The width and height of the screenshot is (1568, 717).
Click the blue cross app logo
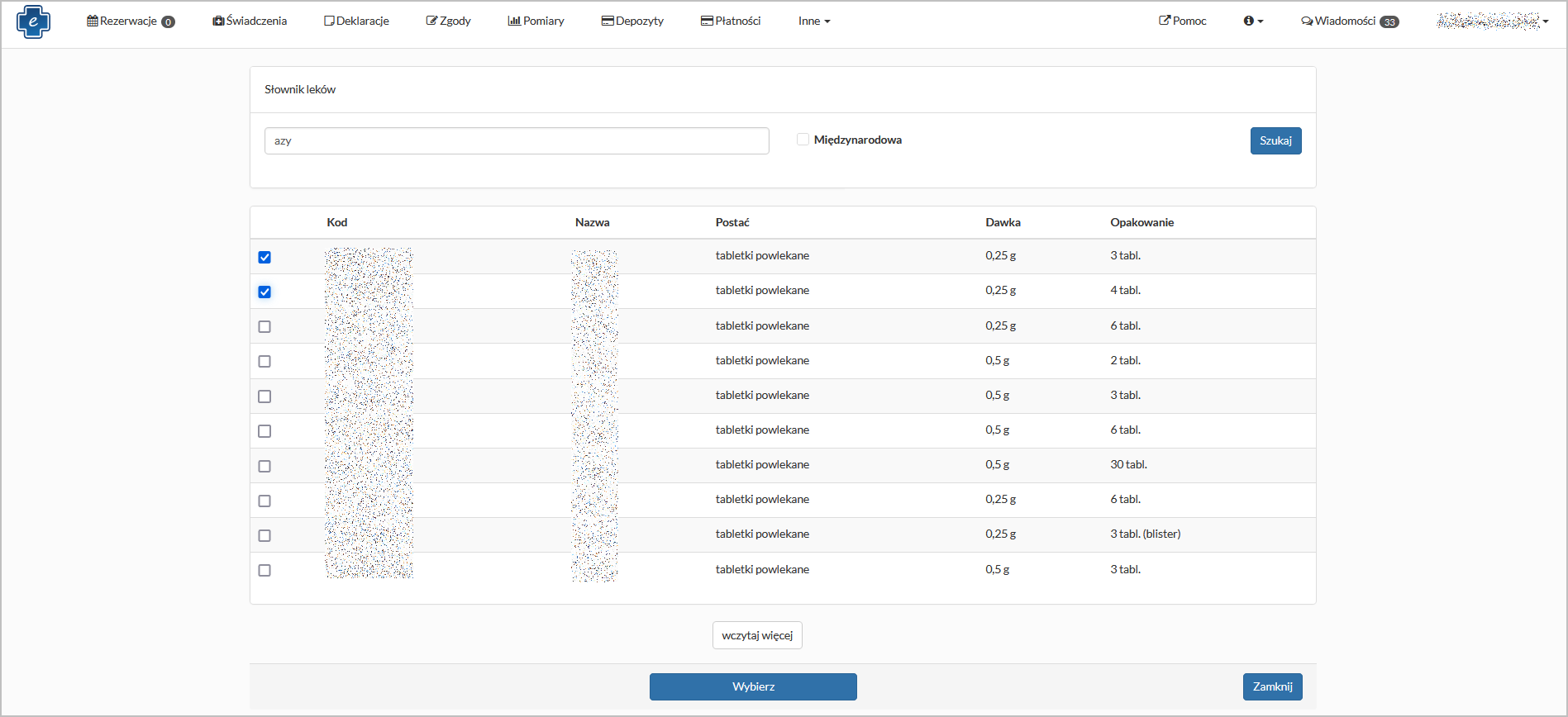(x=33, y=21)
